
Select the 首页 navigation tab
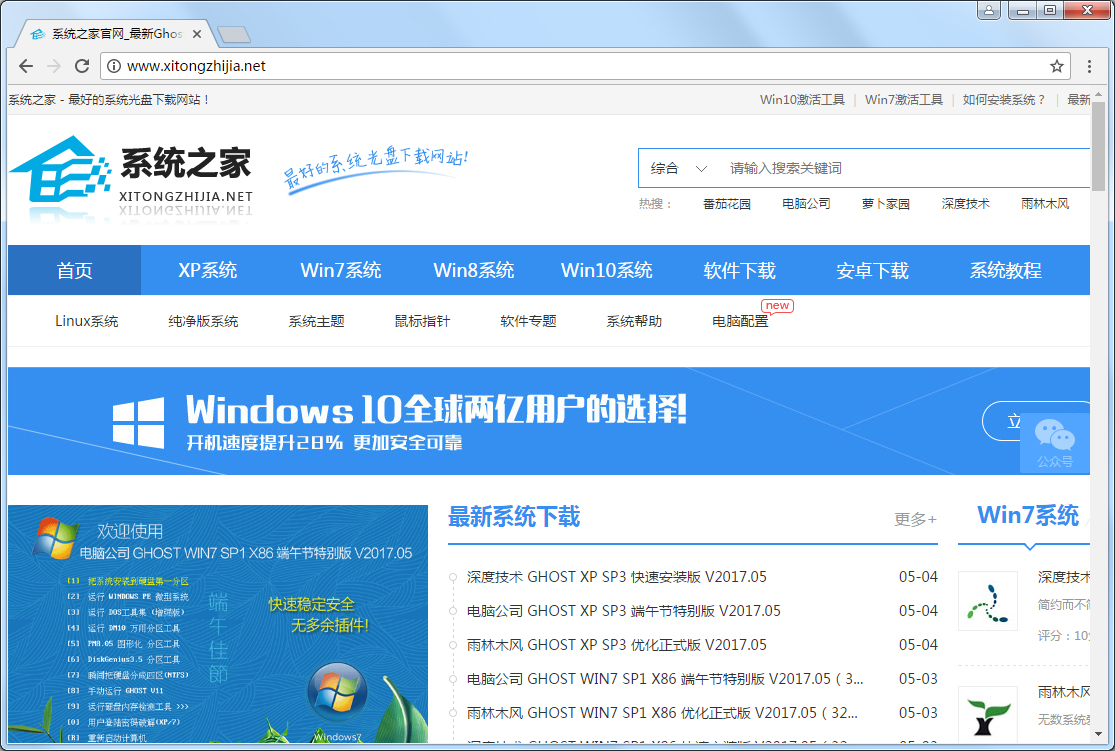click(x=75, y=270)
